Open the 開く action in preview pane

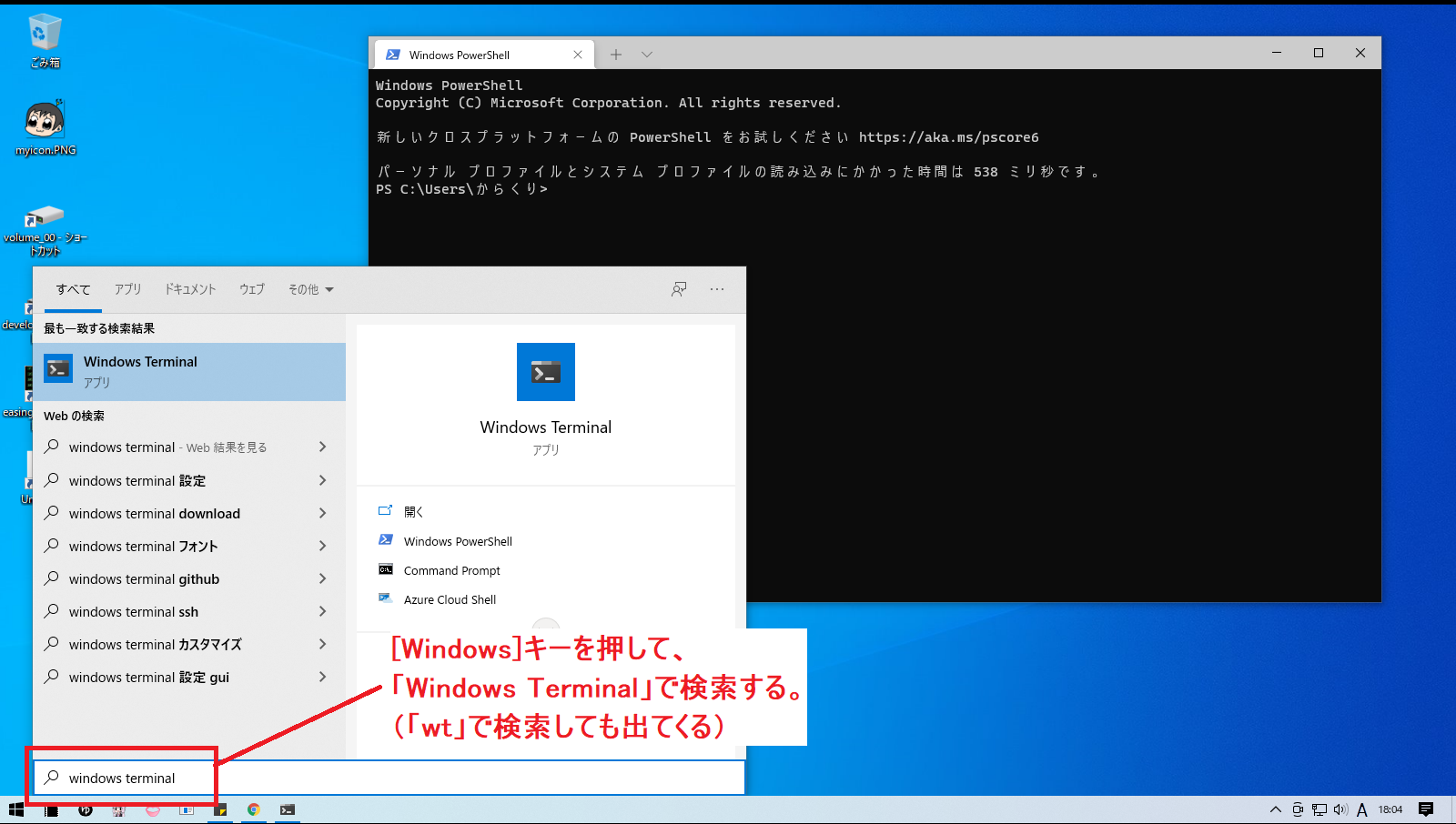click(x=414, y=512)
